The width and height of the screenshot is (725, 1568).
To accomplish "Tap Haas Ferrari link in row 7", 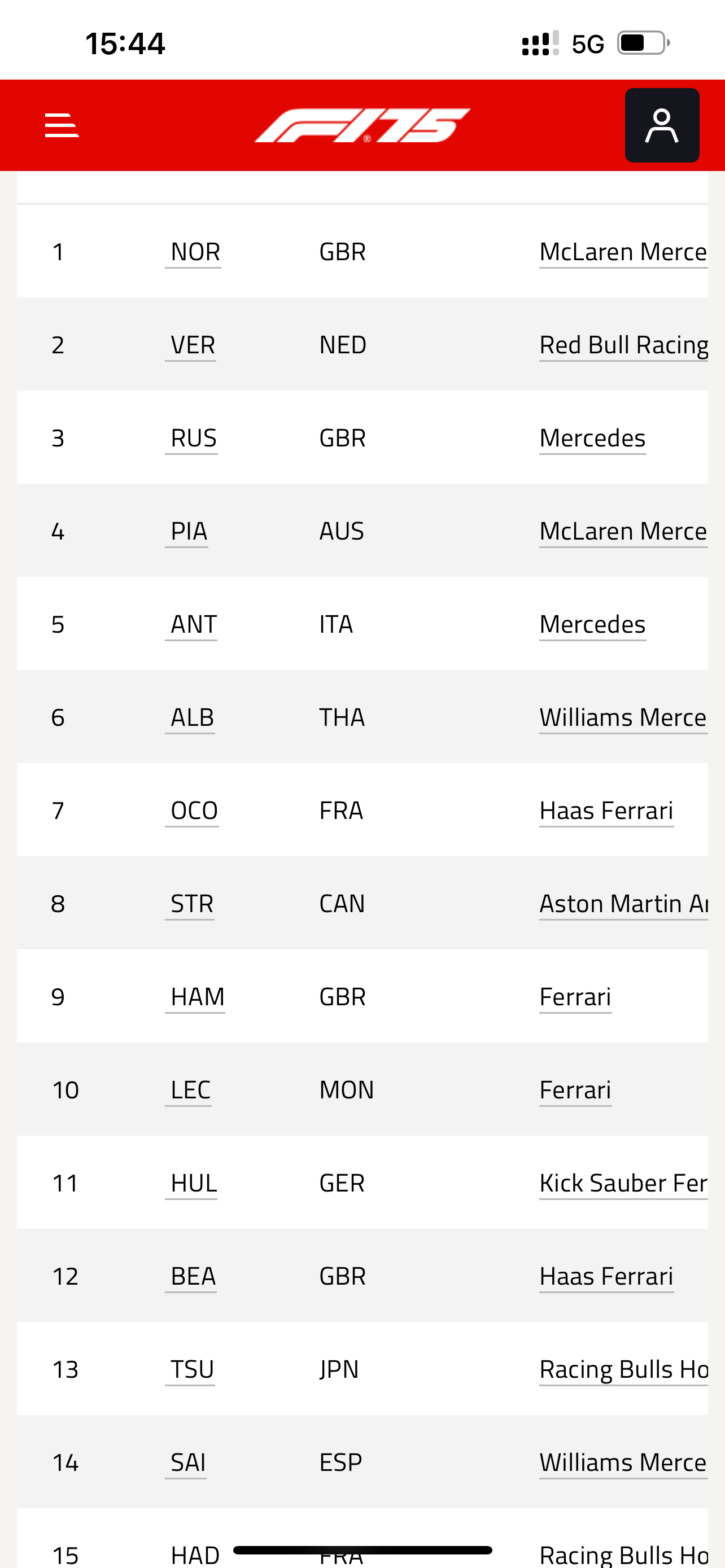I will tap(606, 811).
